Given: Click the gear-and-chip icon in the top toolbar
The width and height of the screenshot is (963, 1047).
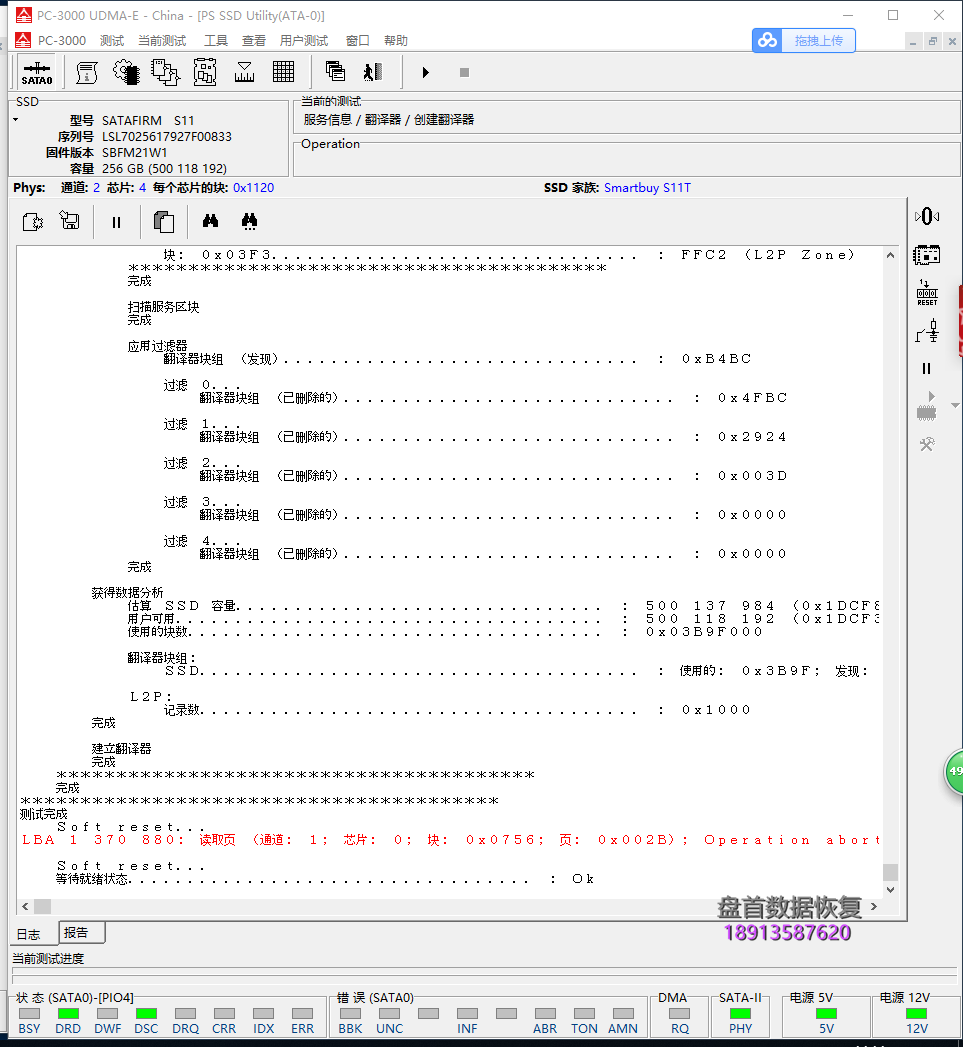Looking at the screenshot, I should [x=126, y=72].
